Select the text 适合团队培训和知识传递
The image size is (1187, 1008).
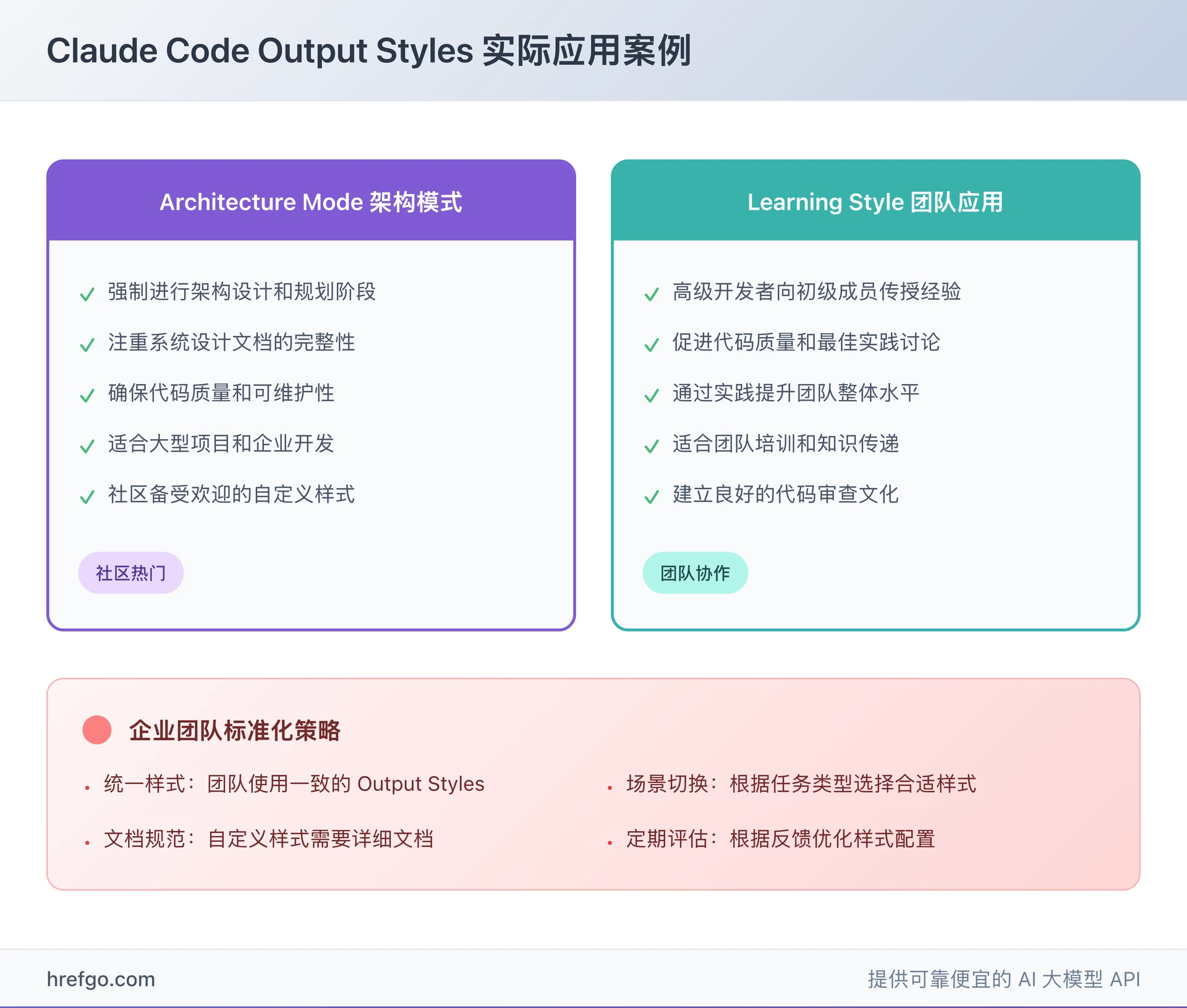786,443
